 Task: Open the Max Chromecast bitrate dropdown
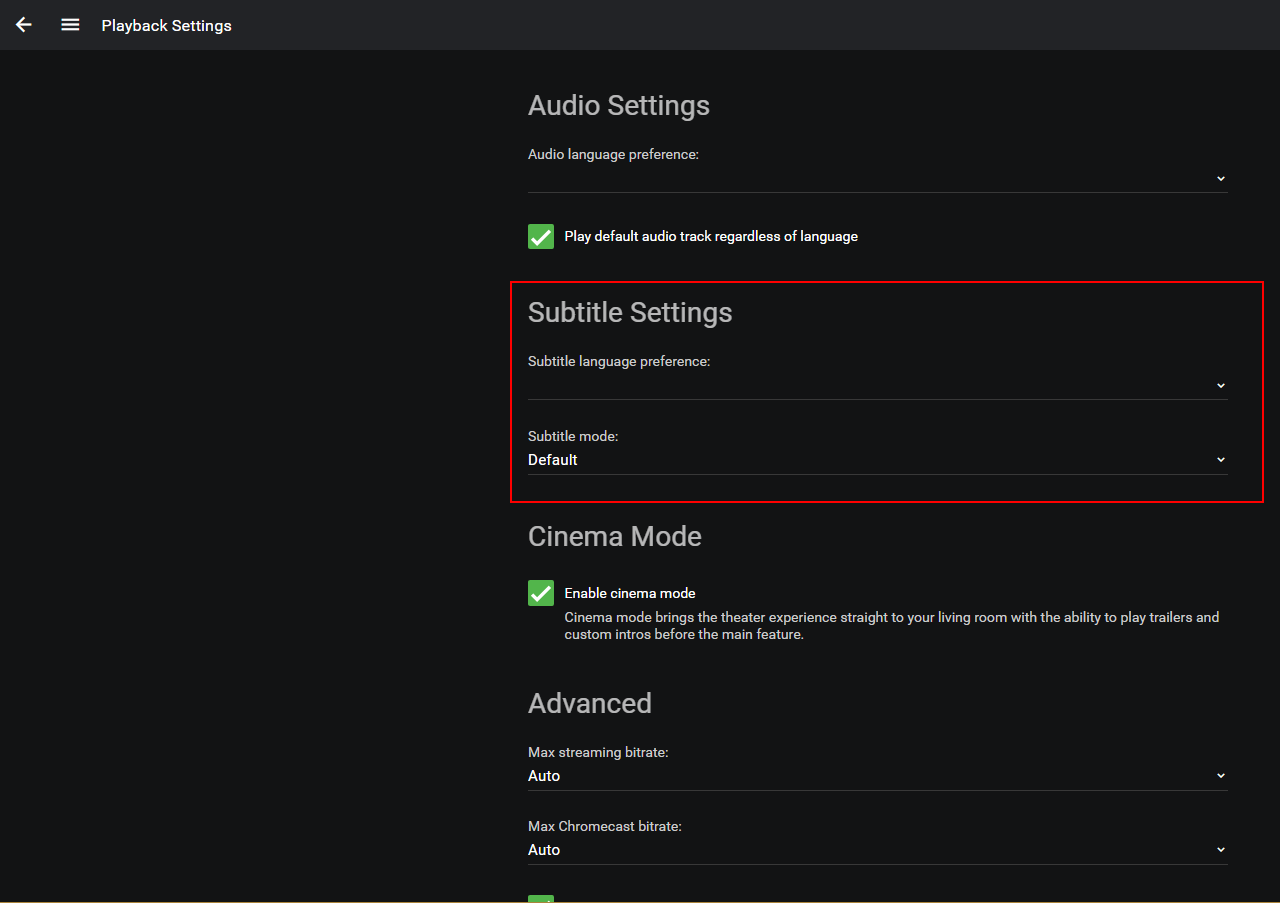click(x=877, y=849)
